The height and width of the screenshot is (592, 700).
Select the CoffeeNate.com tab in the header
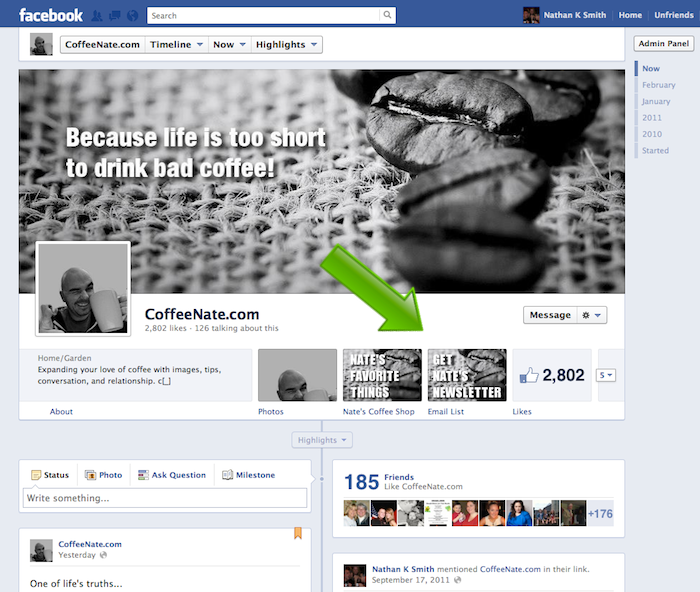pos(102,45)
